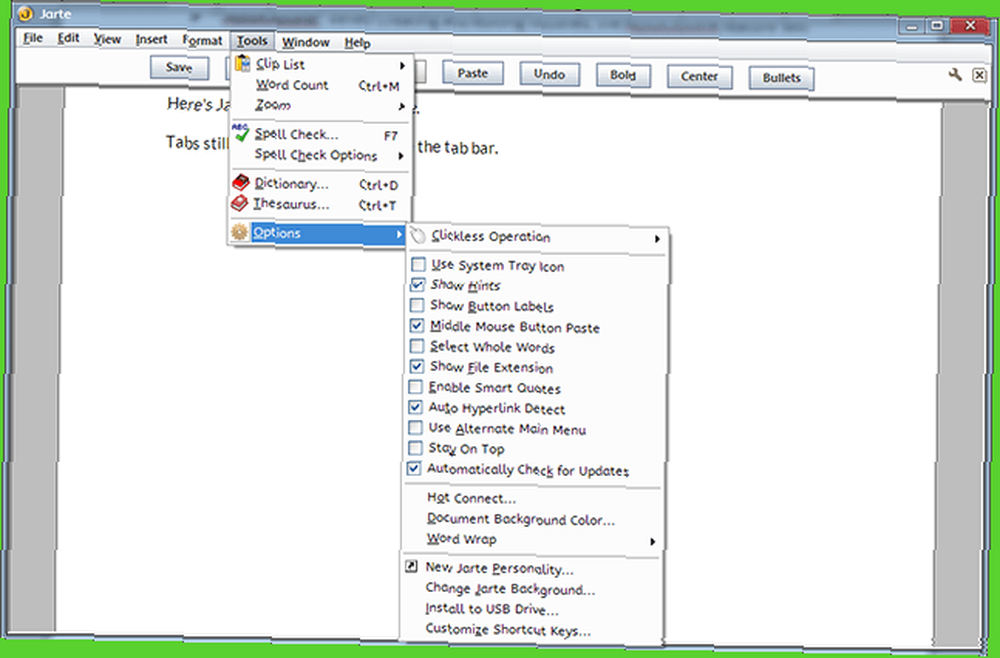Click the Jarte title bar text

[x=55, y=13]
